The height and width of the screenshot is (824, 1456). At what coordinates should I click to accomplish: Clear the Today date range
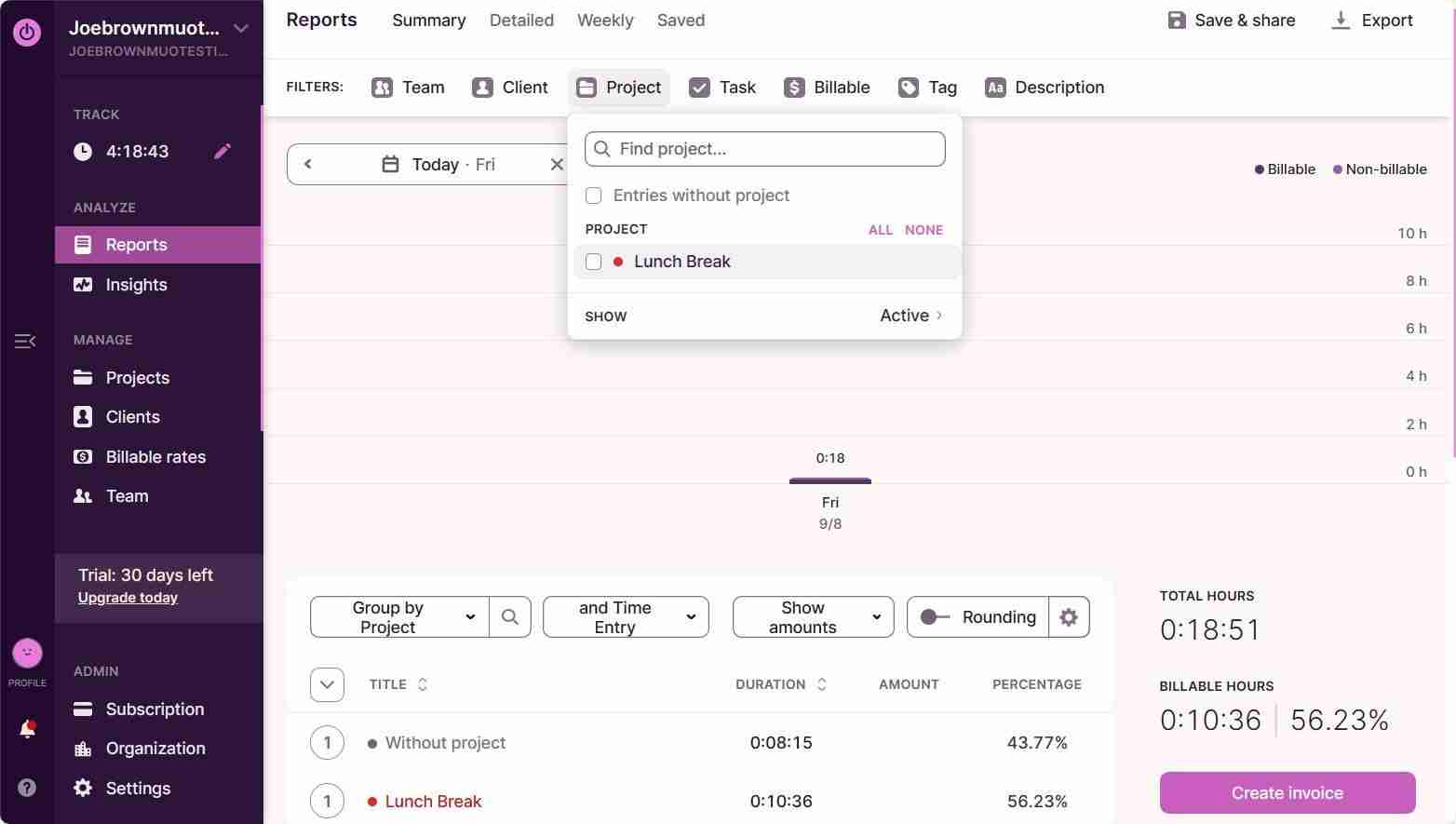click(x=557, y=165)
